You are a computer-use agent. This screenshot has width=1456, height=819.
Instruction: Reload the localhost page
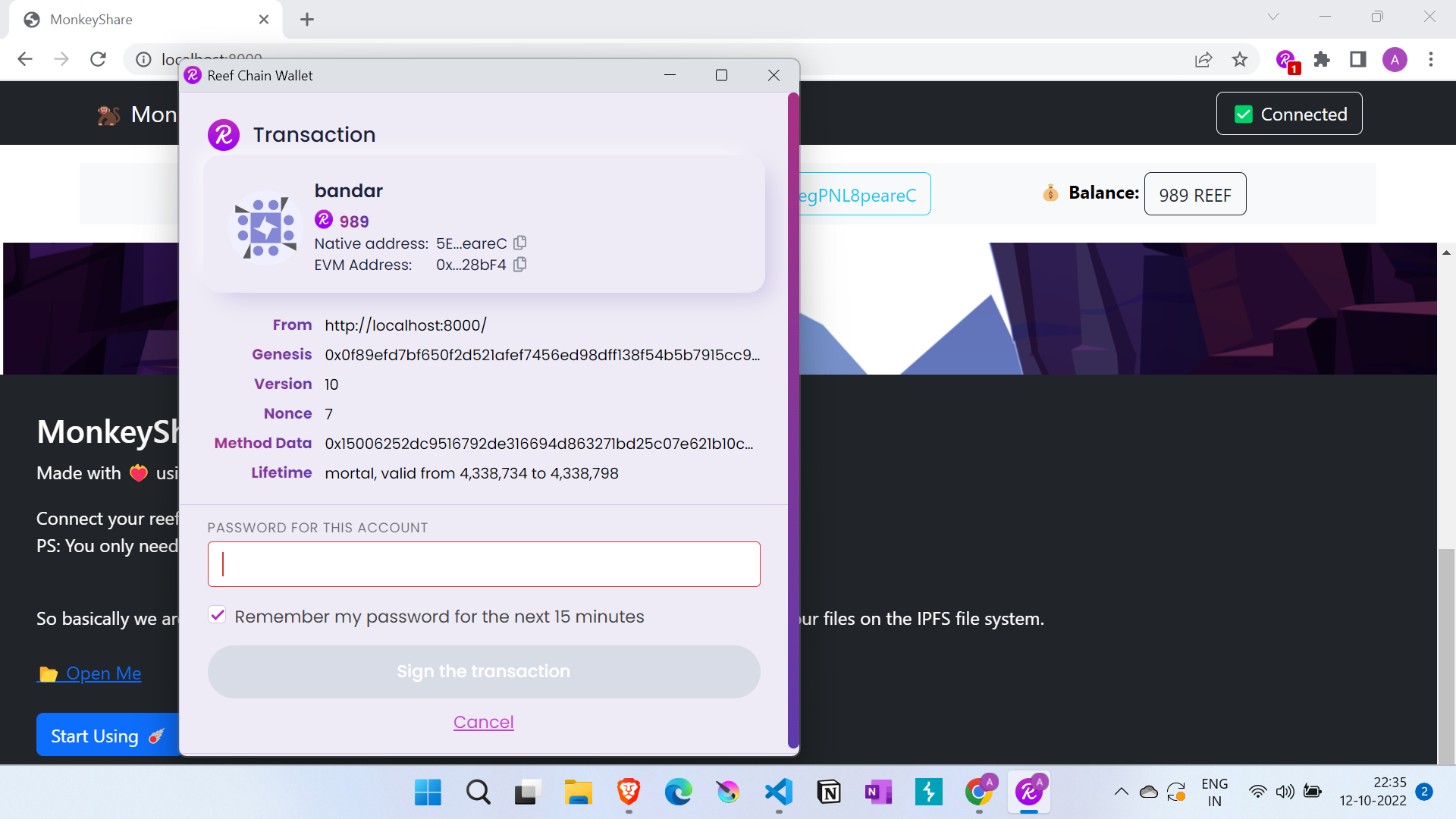tap(98, 59)
